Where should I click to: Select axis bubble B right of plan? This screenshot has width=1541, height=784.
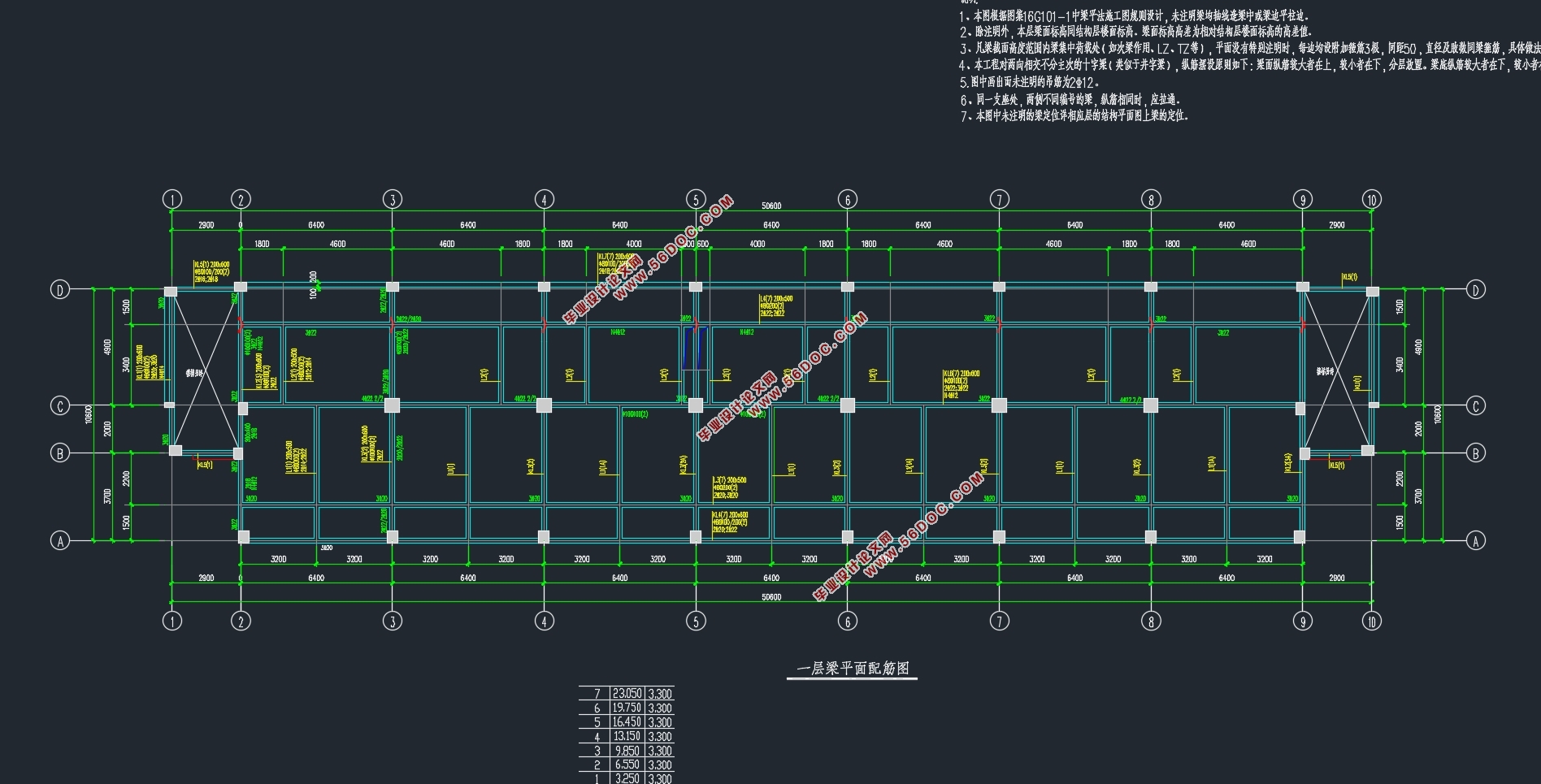click(1476, 453)
